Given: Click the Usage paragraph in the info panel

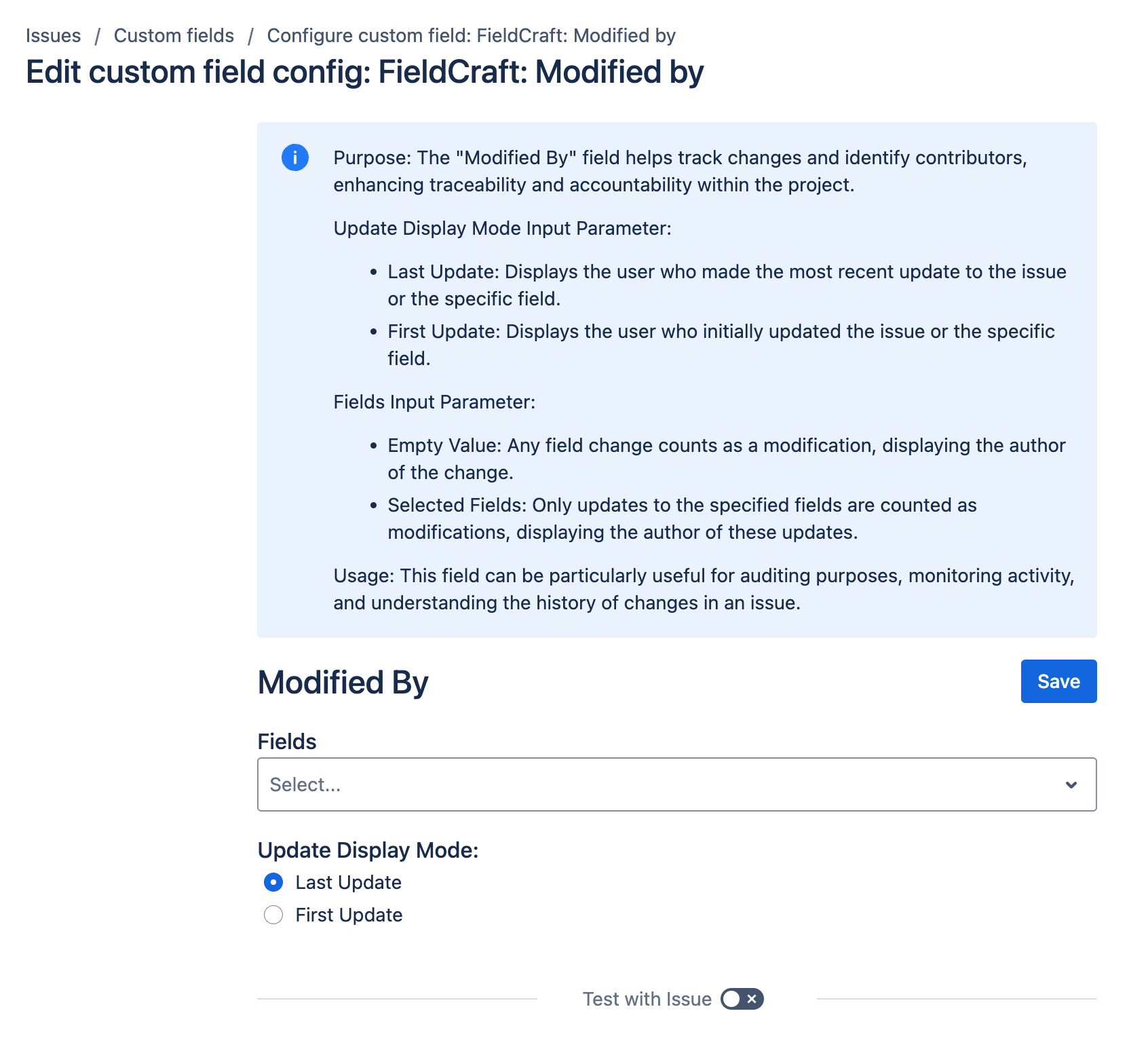Looking at the screenshot, I should tap(703, 589).
